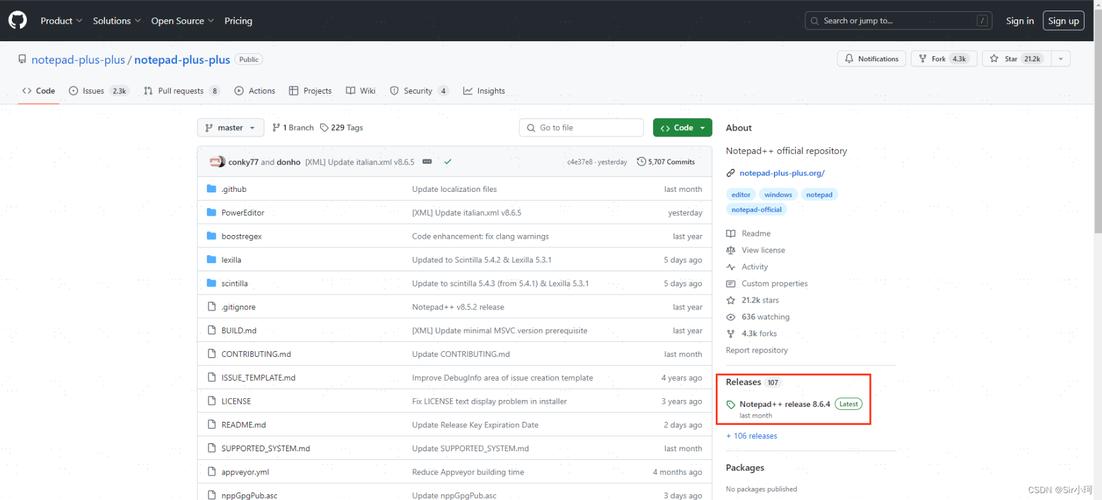Click the Sign up button
This screenshot has width=1102, height=500.
click(1063, 21)
